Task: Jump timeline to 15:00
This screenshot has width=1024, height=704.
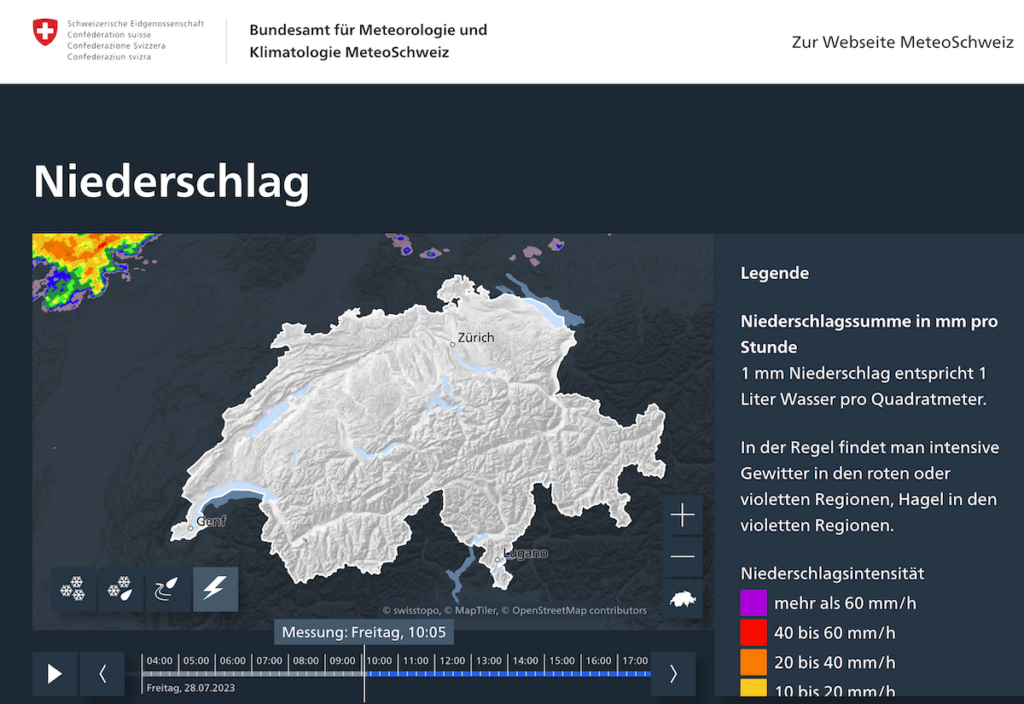Action: click(x=562, y=661)
